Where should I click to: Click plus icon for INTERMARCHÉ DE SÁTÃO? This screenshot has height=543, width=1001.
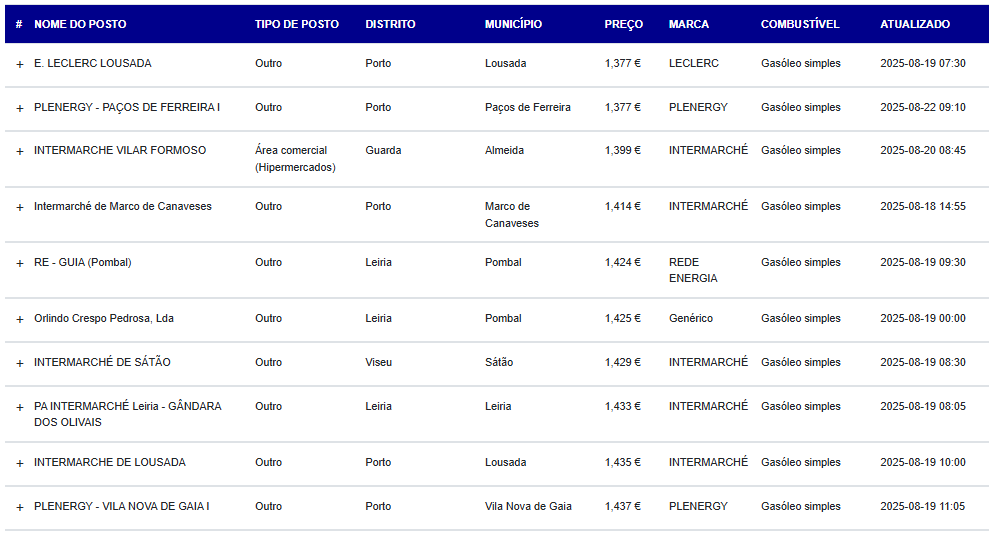coord(19,363)
